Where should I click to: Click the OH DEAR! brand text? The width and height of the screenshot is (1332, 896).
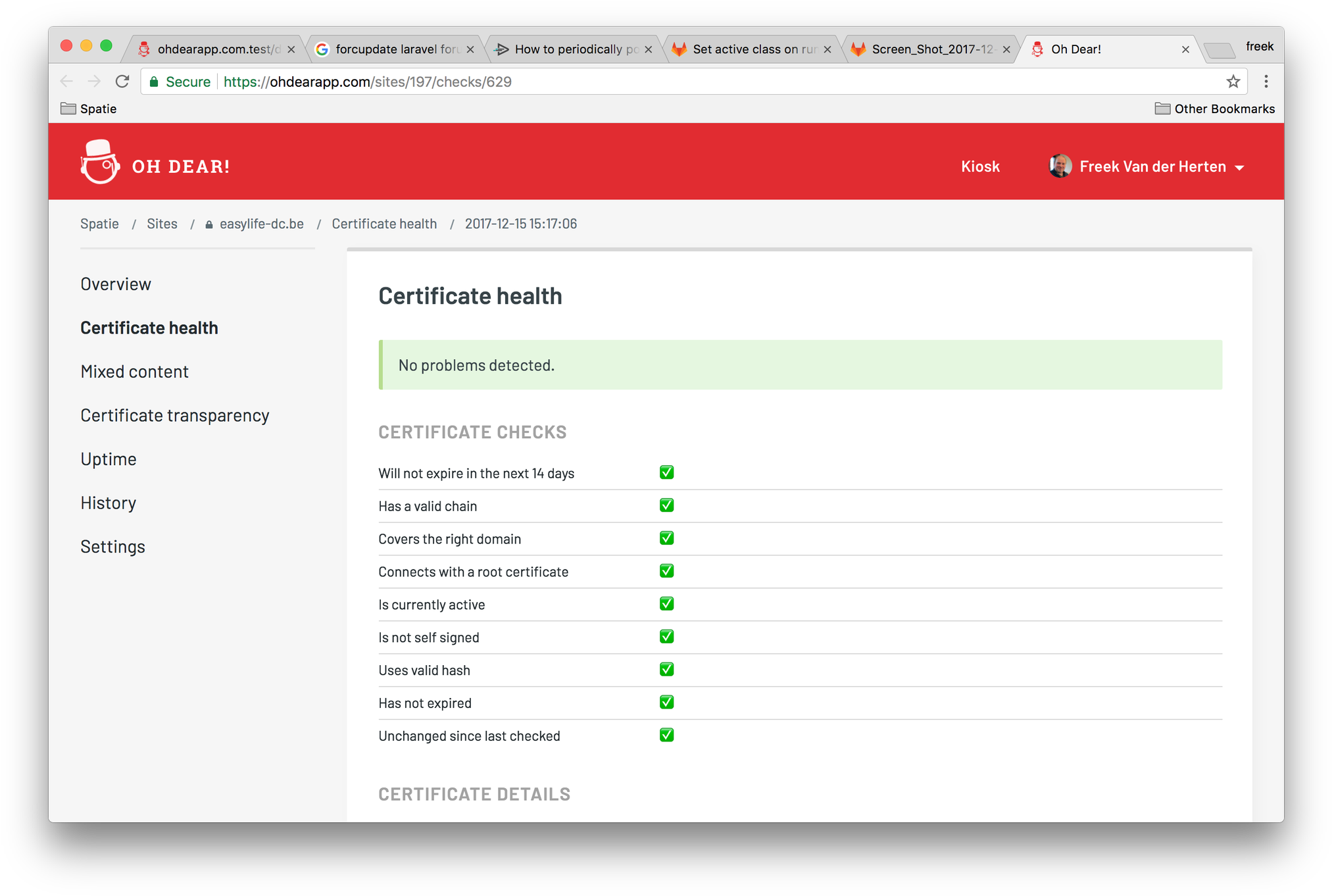(x=181, y=166)
